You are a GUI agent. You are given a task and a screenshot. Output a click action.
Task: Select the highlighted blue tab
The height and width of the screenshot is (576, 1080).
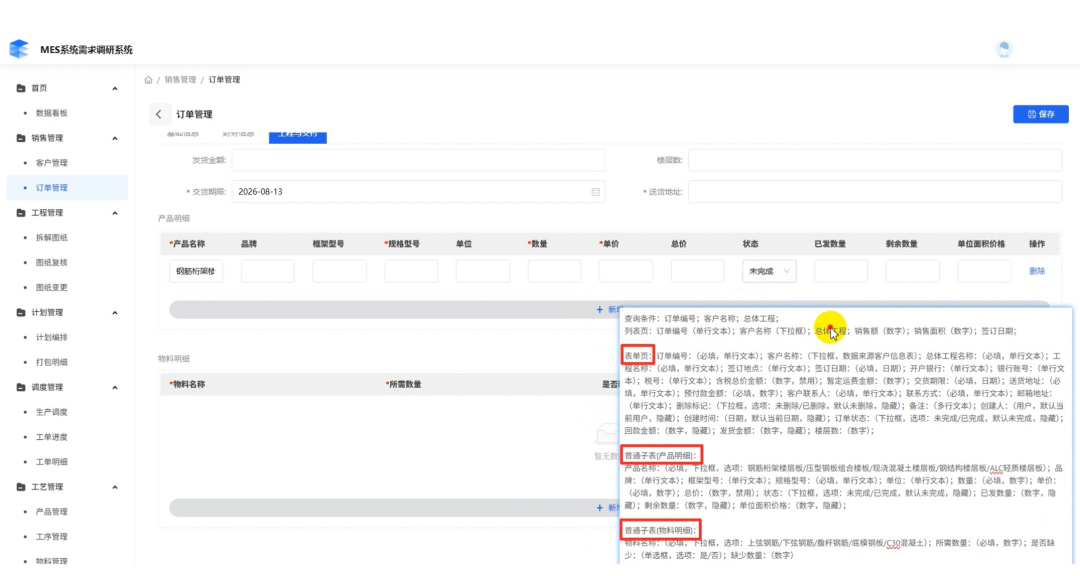pos(298,136)
